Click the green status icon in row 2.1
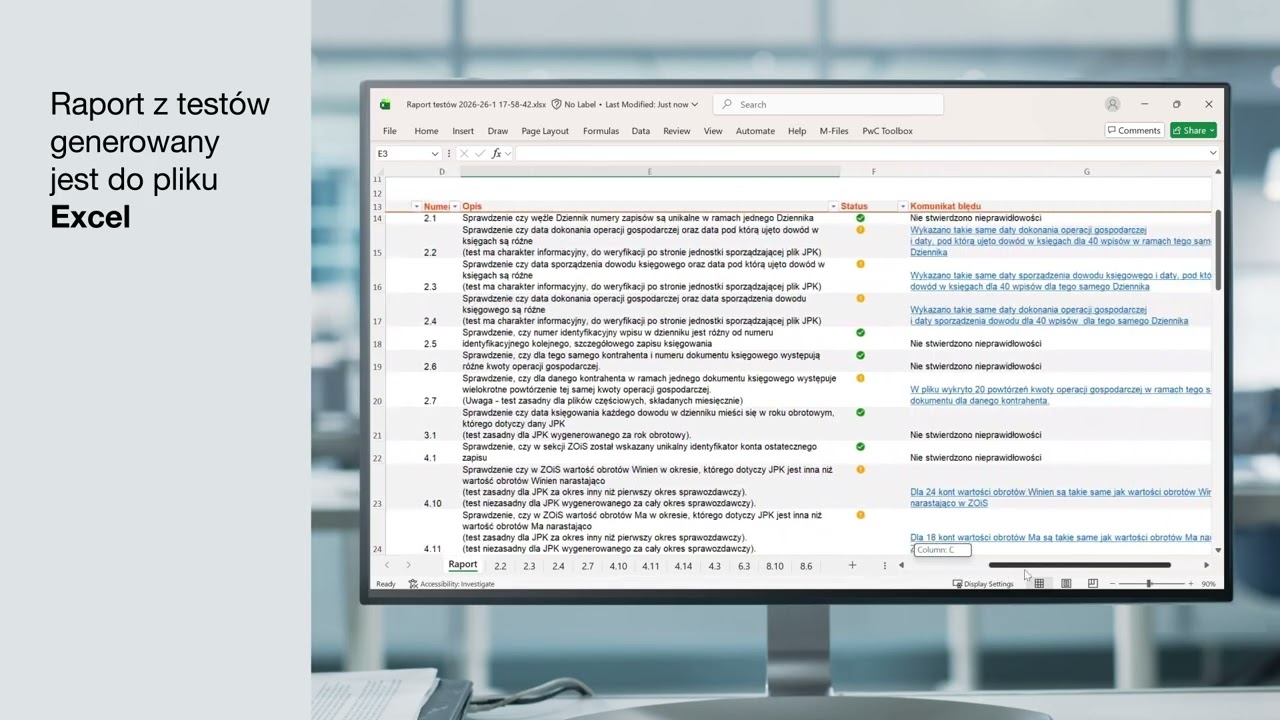This screenshot has width=1280, height=720. [860, 217]
